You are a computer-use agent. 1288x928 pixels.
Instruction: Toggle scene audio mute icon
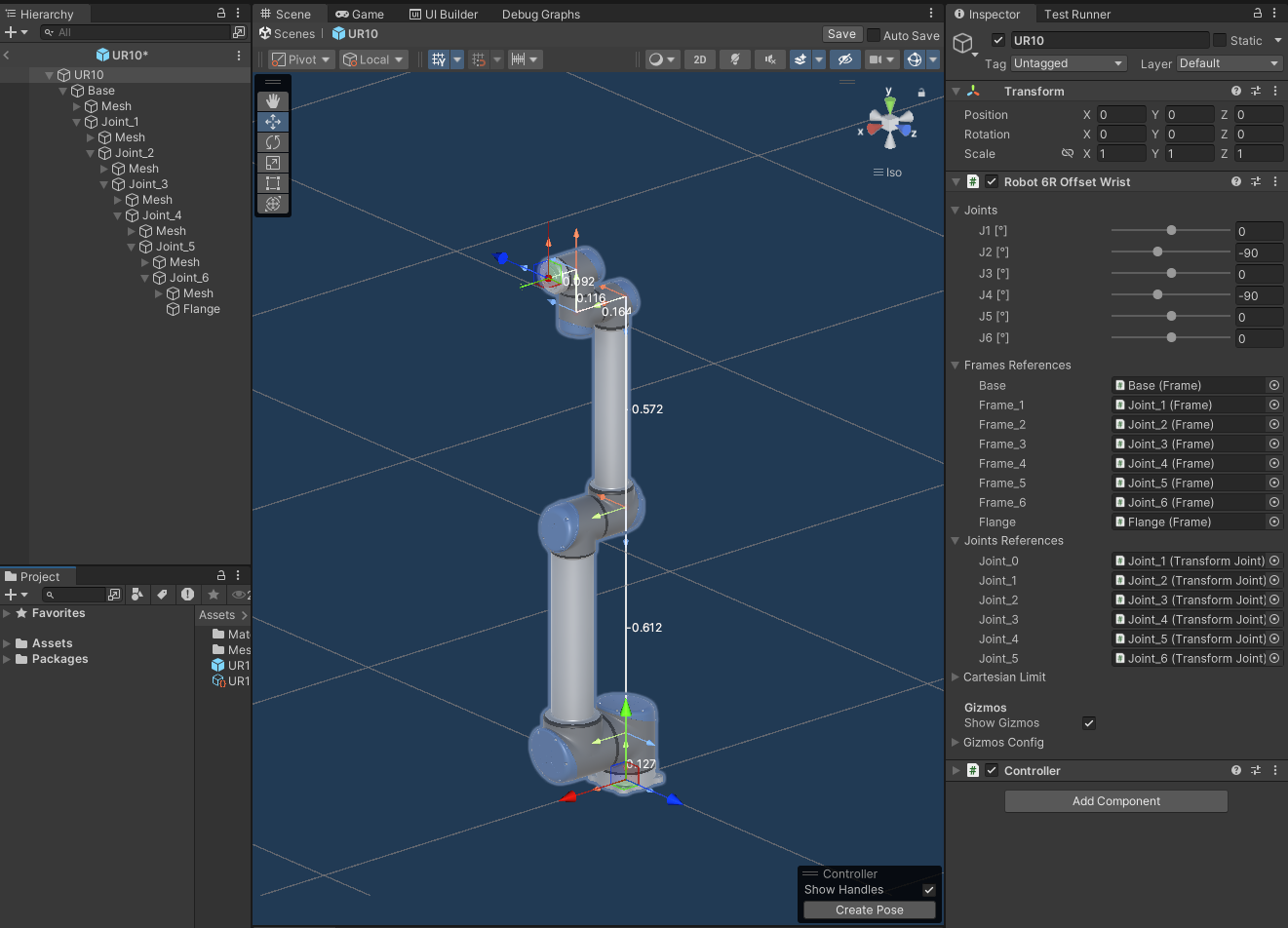[x=770, y=59]
